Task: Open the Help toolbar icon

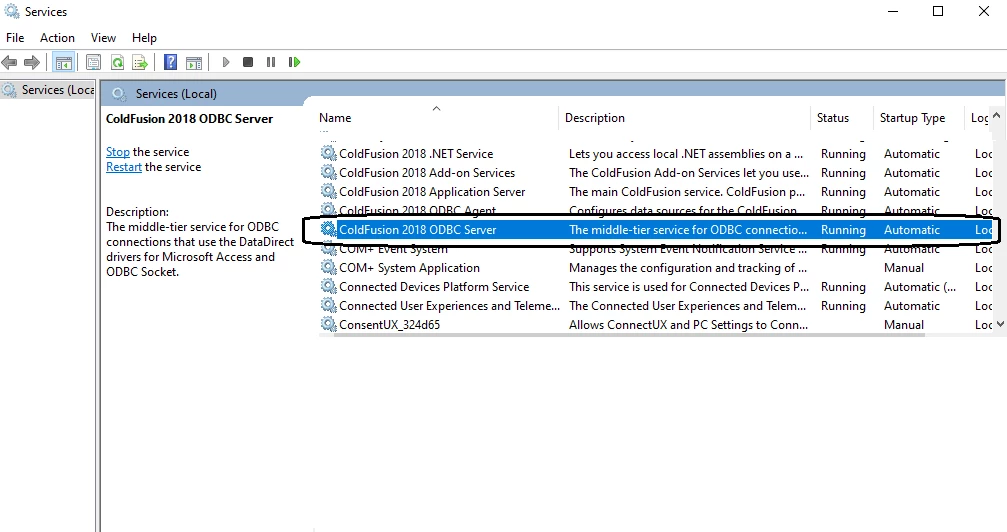Action: [170, 62]
